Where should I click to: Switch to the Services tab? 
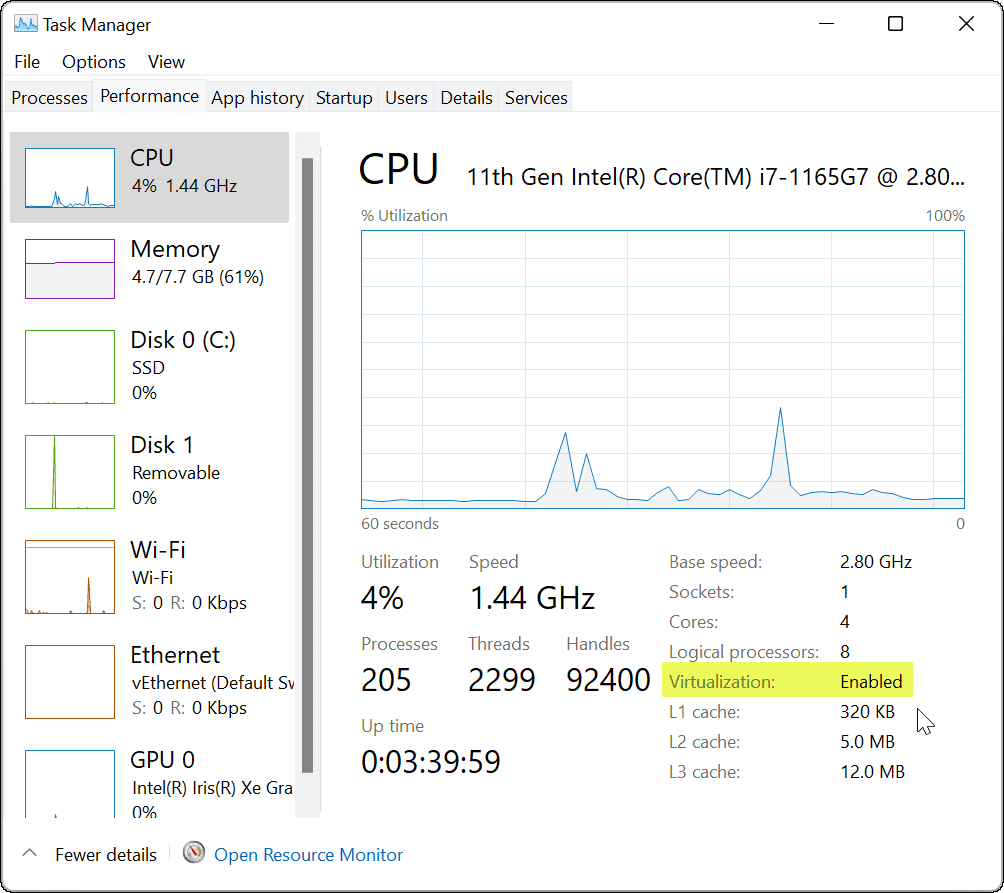tap(535, 97)
